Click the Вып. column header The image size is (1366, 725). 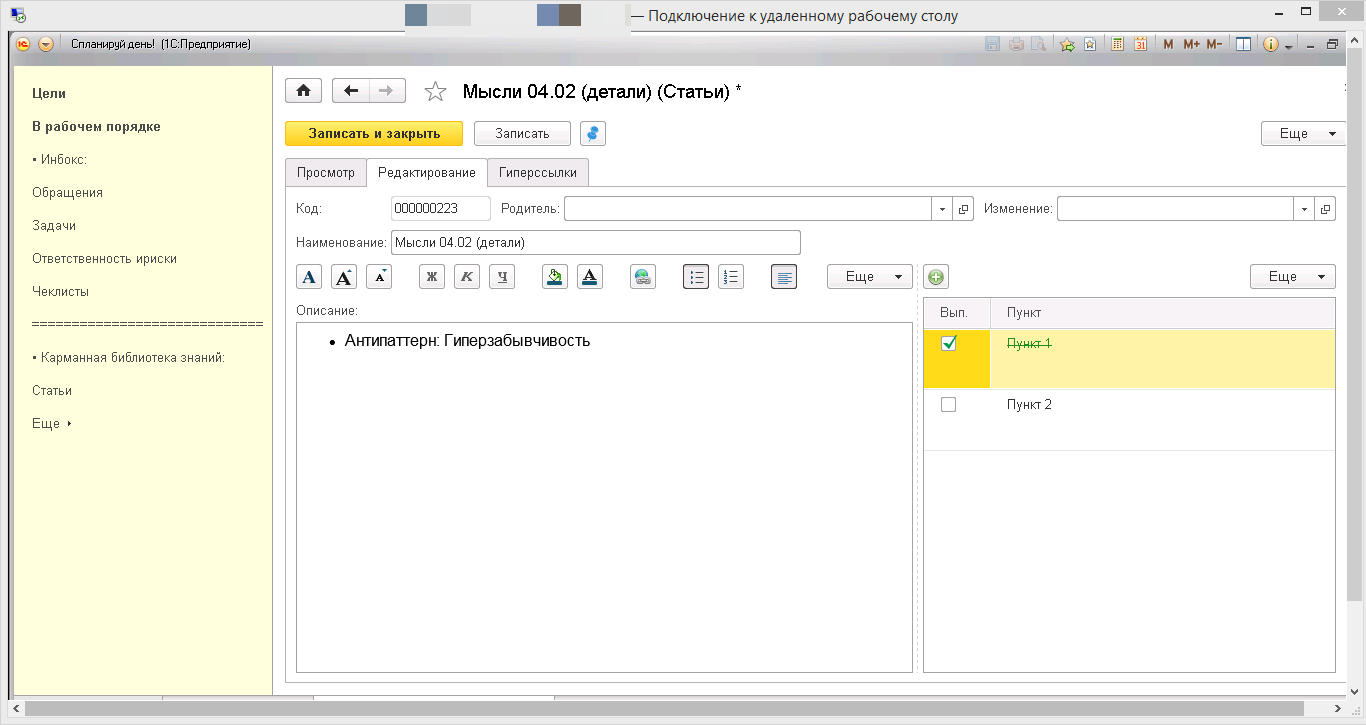pyautogui.click(x=957, y=313)
